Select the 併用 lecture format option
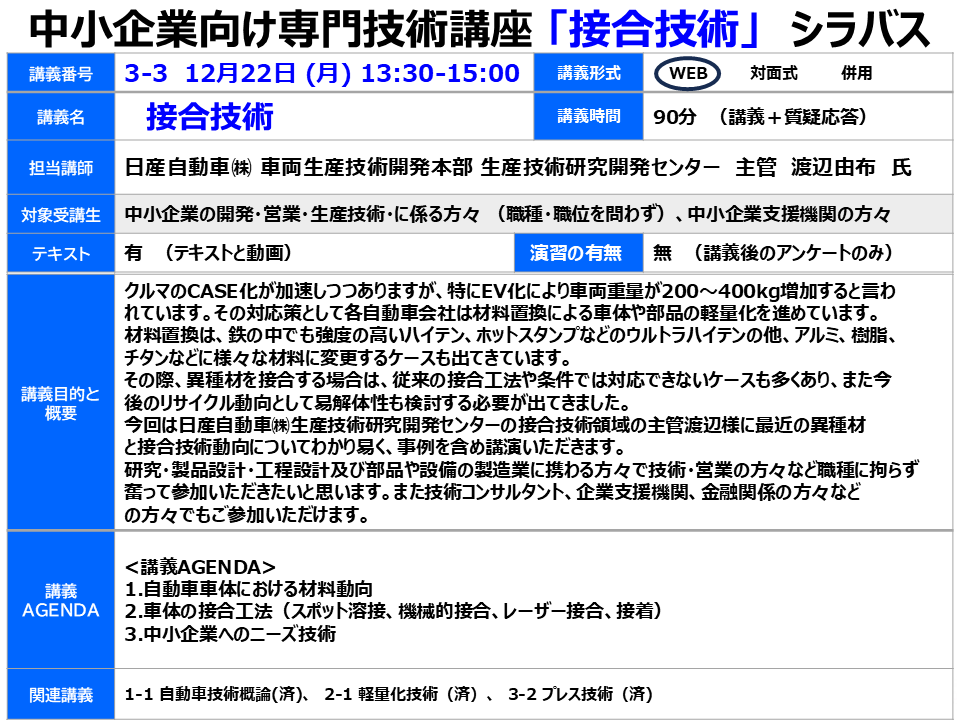Image resolution: width=960 pixels, height=720 pixels. pos(856,74)
